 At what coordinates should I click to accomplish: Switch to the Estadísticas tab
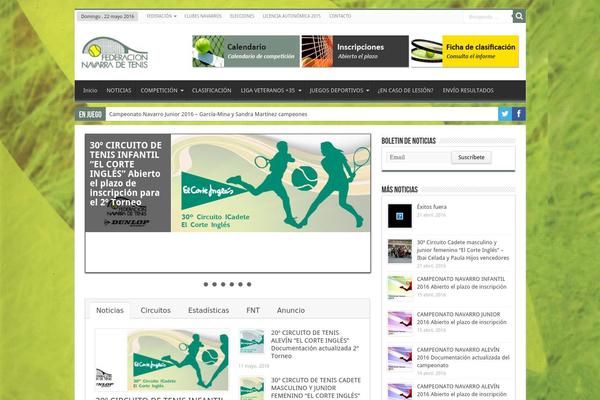209,310
